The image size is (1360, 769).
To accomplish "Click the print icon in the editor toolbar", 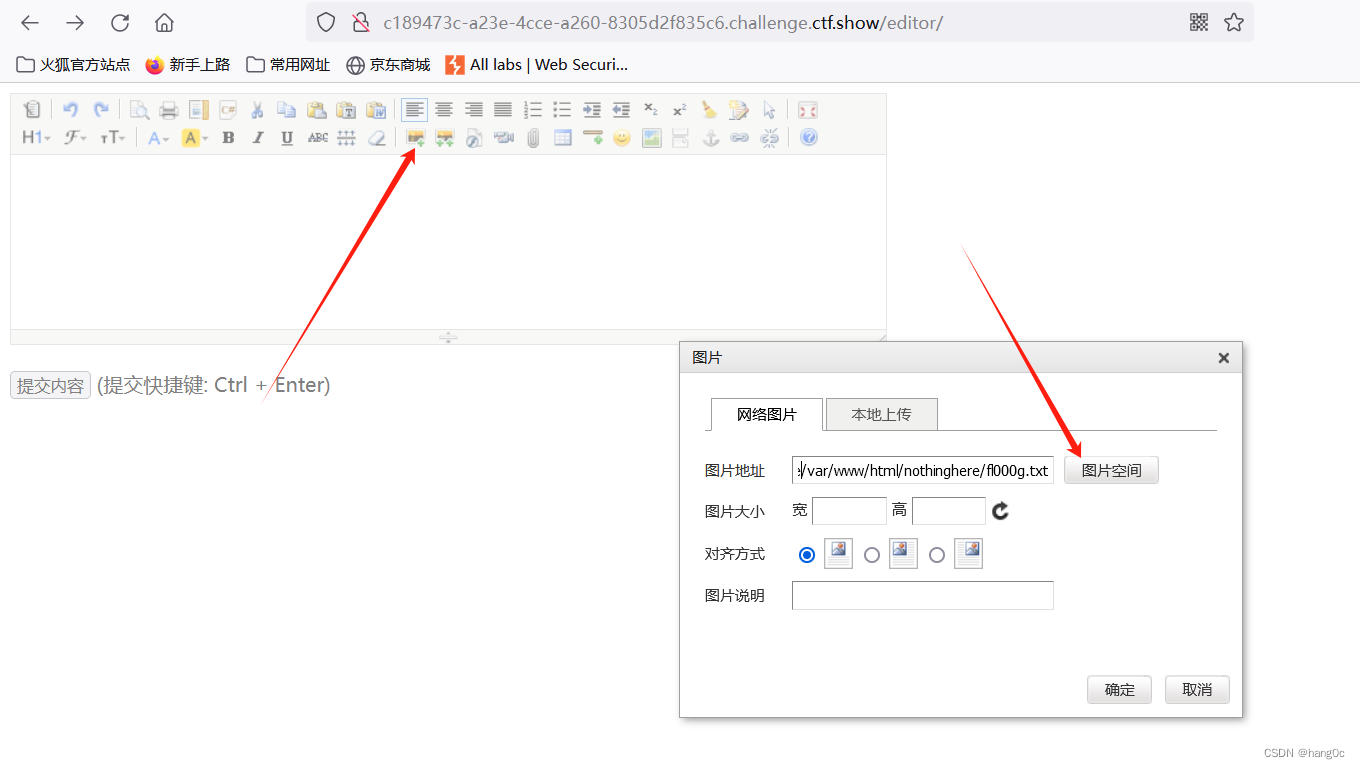I will point(169,110).
